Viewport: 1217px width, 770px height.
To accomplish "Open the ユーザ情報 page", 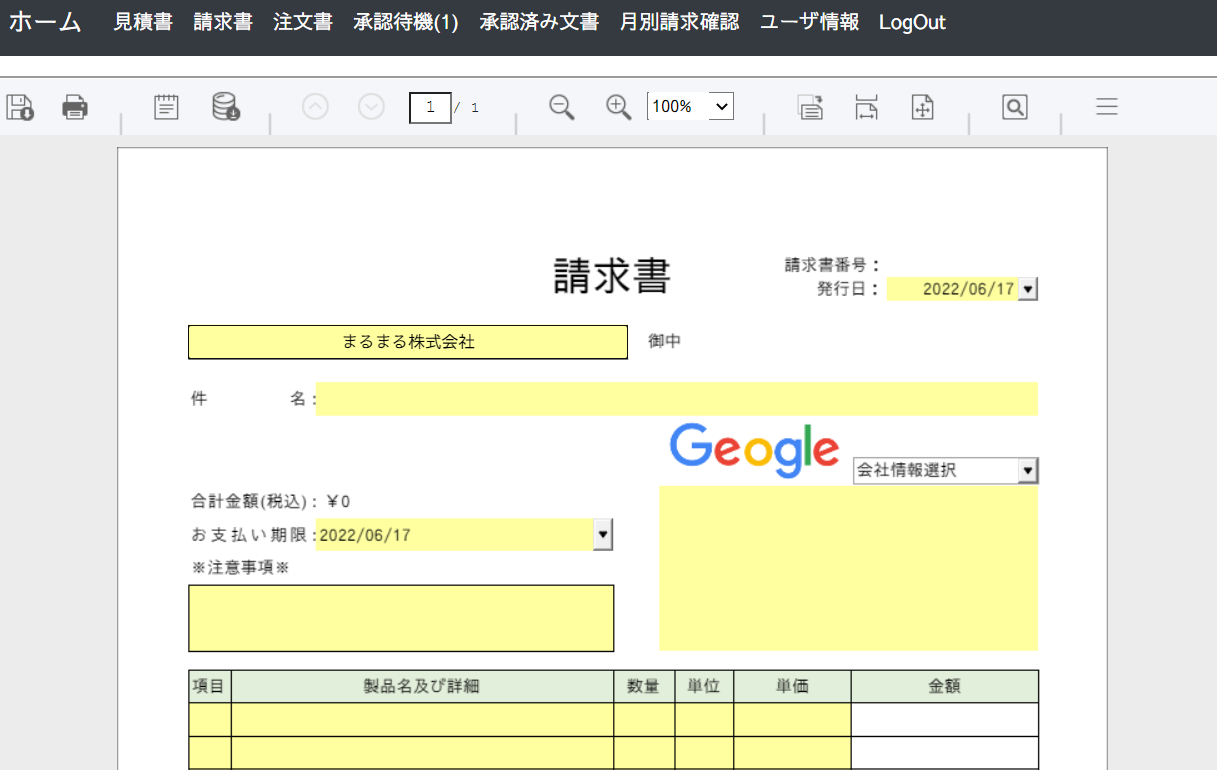I will 809,22.
